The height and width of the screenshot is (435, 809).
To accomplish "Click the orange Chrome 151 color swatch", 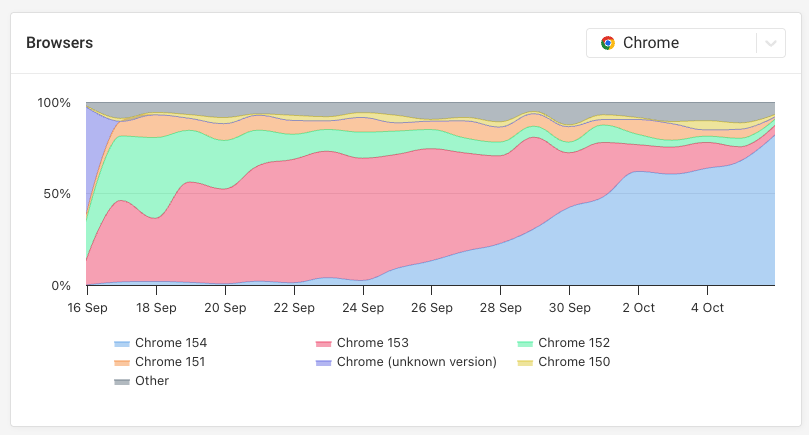I will point(122,363).
